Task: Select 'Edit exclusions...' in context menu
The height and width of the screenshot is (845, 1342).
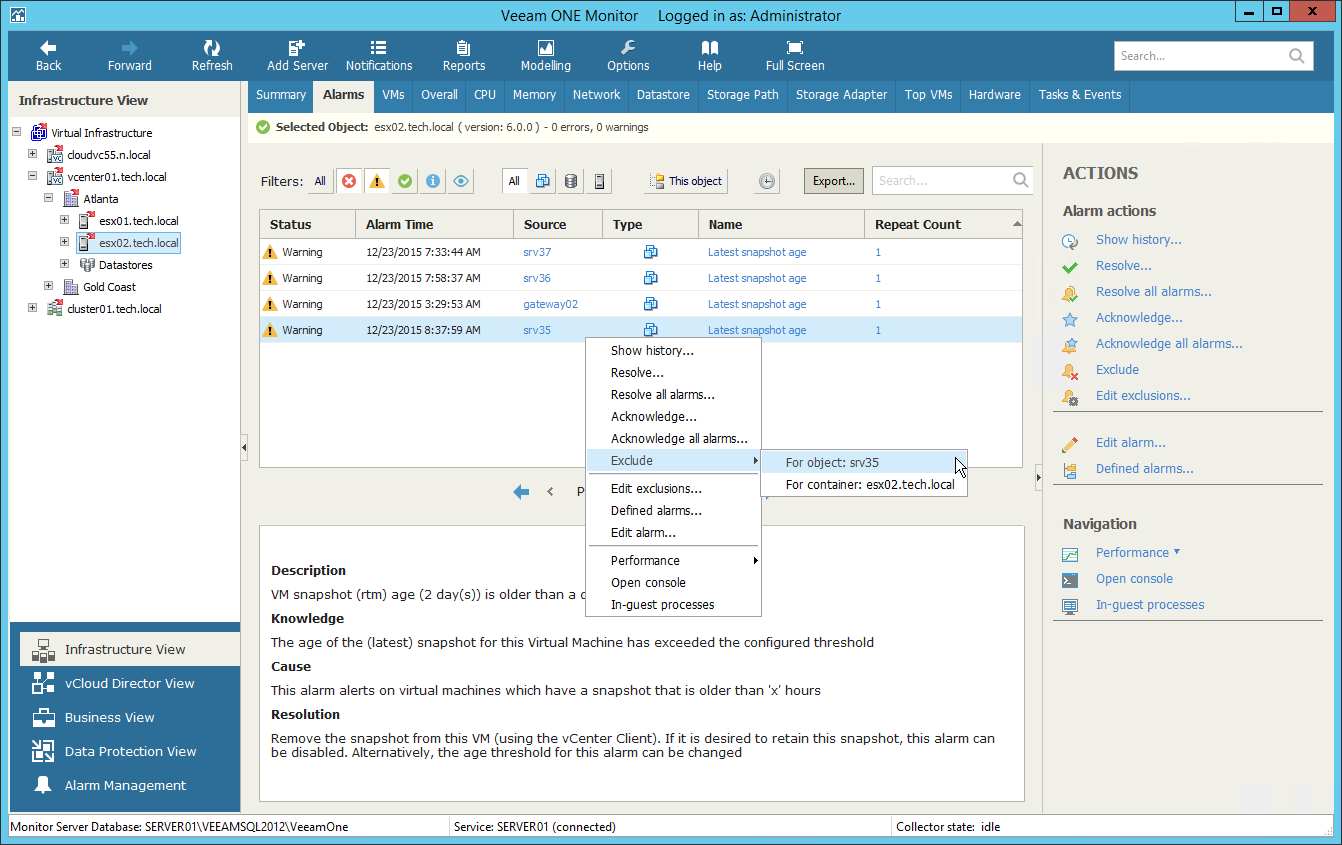Action: click(673, 489)
